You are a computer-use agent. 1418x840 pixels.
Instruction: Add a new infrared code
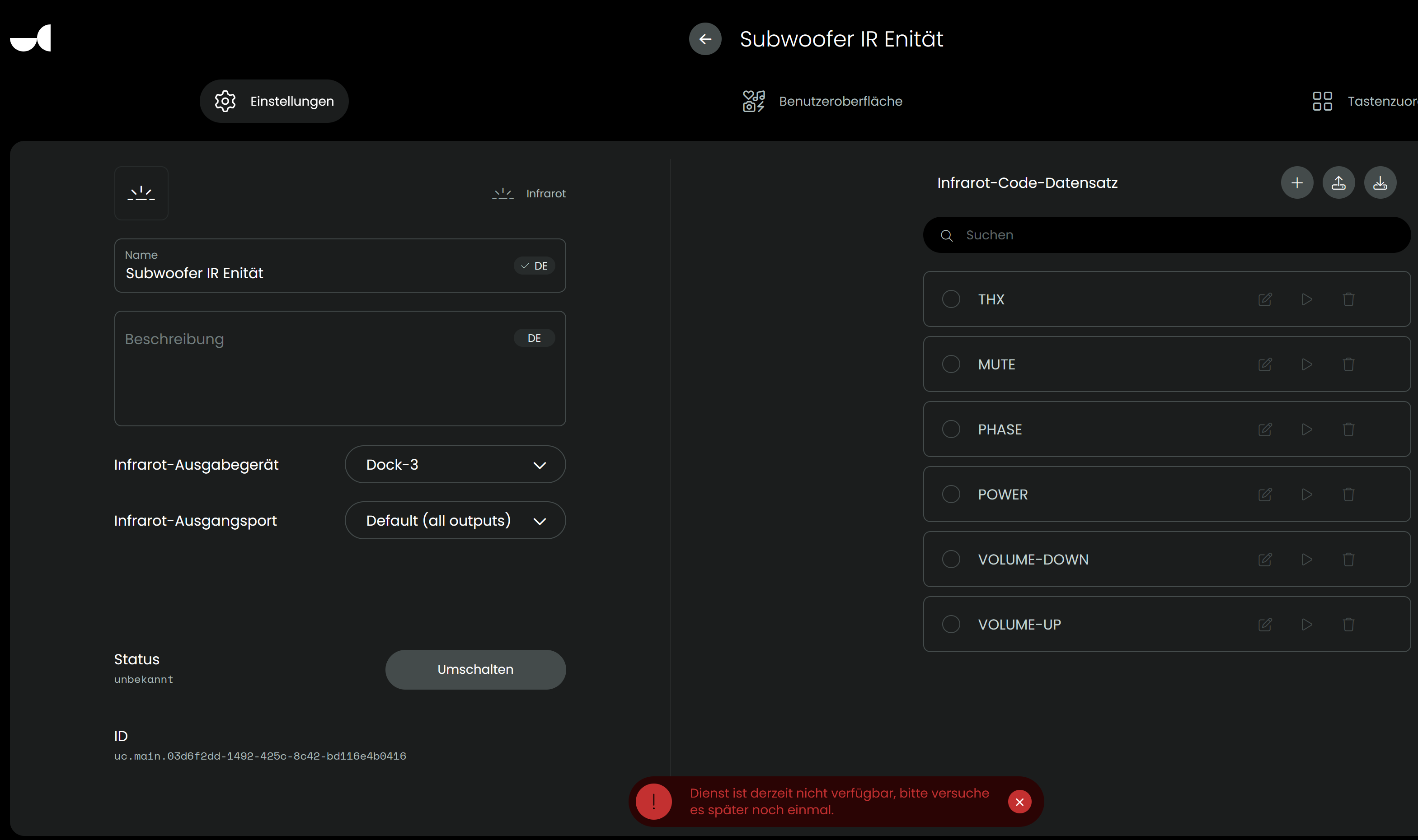(1297, 183)
